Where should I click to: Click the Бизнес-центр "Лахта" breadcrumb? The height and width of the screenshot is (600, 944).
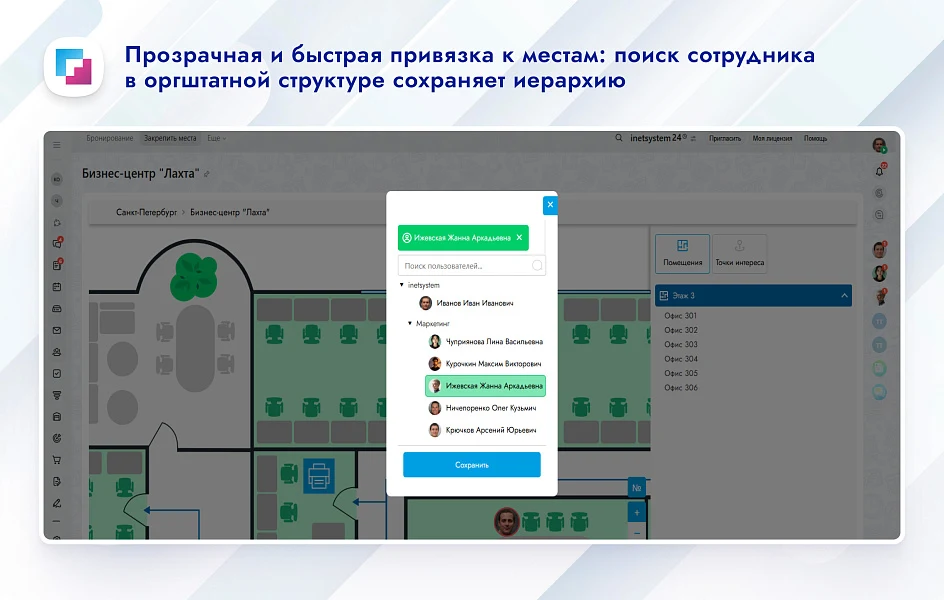tap(229, 212)
